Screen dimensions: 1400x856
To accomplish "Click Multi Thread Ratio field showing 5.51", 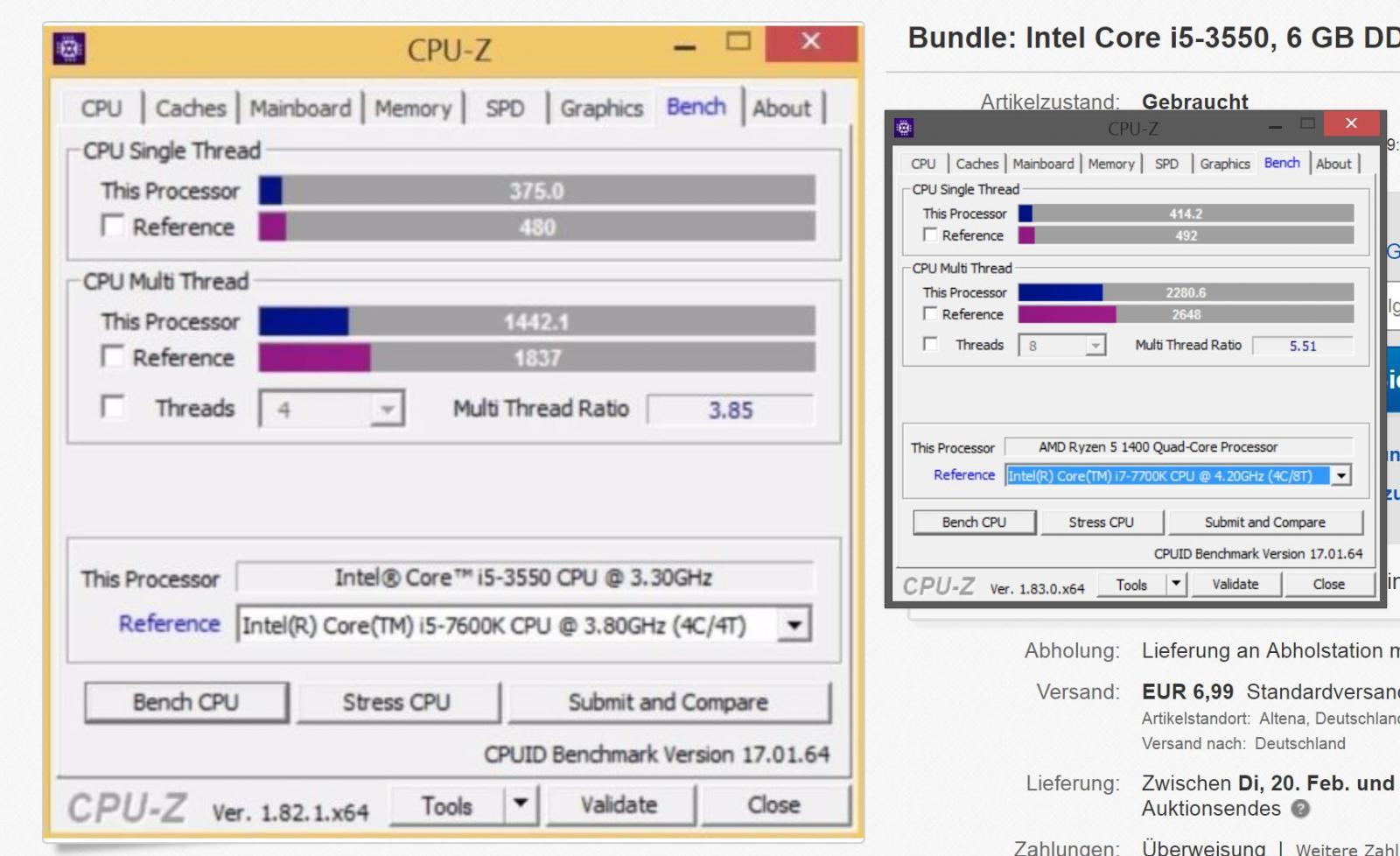I will pyautogui.click(x=1302, y=346).
